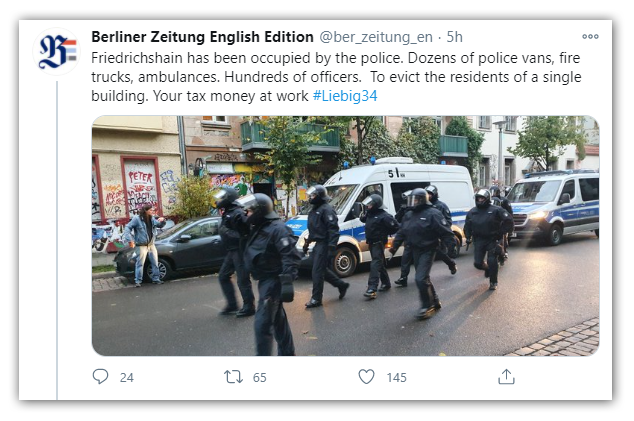Open the share upload icon

click(506, 377)
